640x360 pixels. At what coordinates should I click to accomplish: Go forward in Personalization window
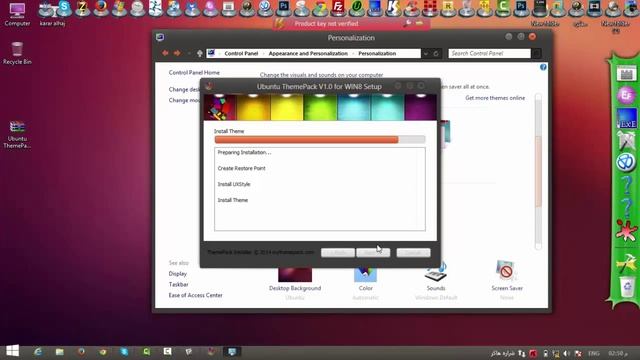tap(177, 53)
